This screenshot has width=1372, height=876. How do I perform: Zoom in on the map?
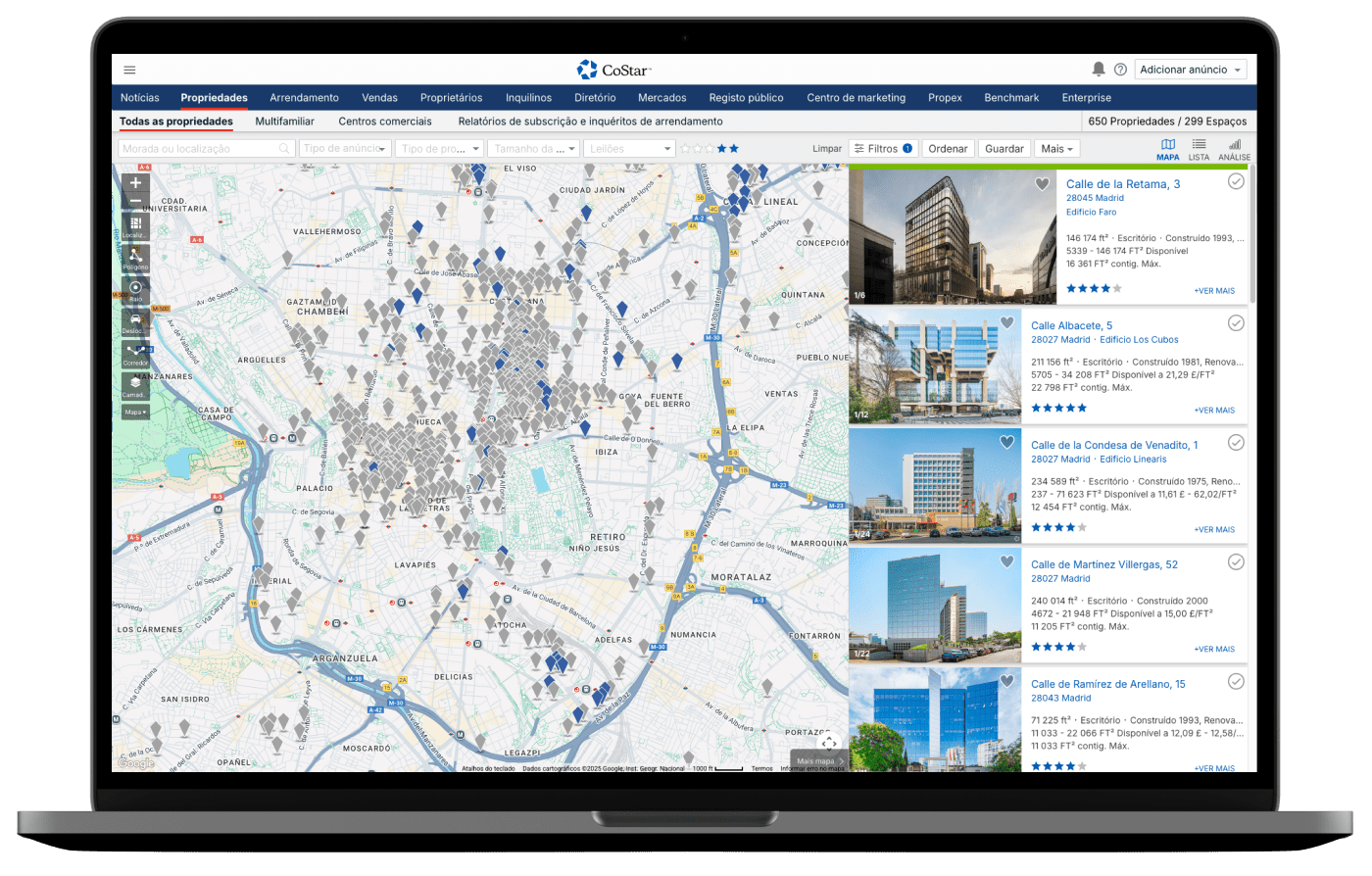135,182
